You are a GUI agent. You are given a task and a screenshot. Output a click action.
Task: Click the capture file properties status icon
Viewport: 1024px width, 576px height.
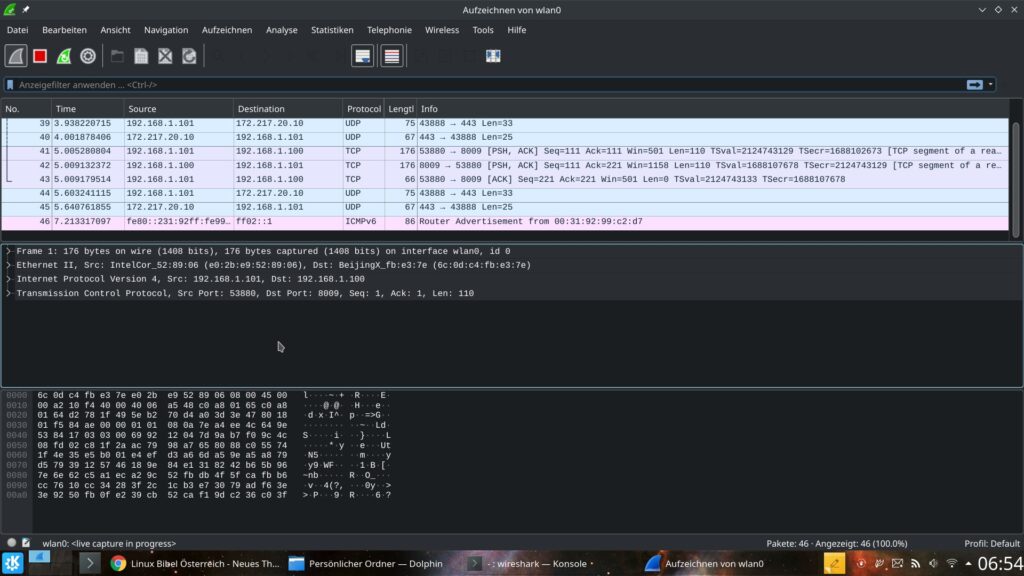point(26,543)
